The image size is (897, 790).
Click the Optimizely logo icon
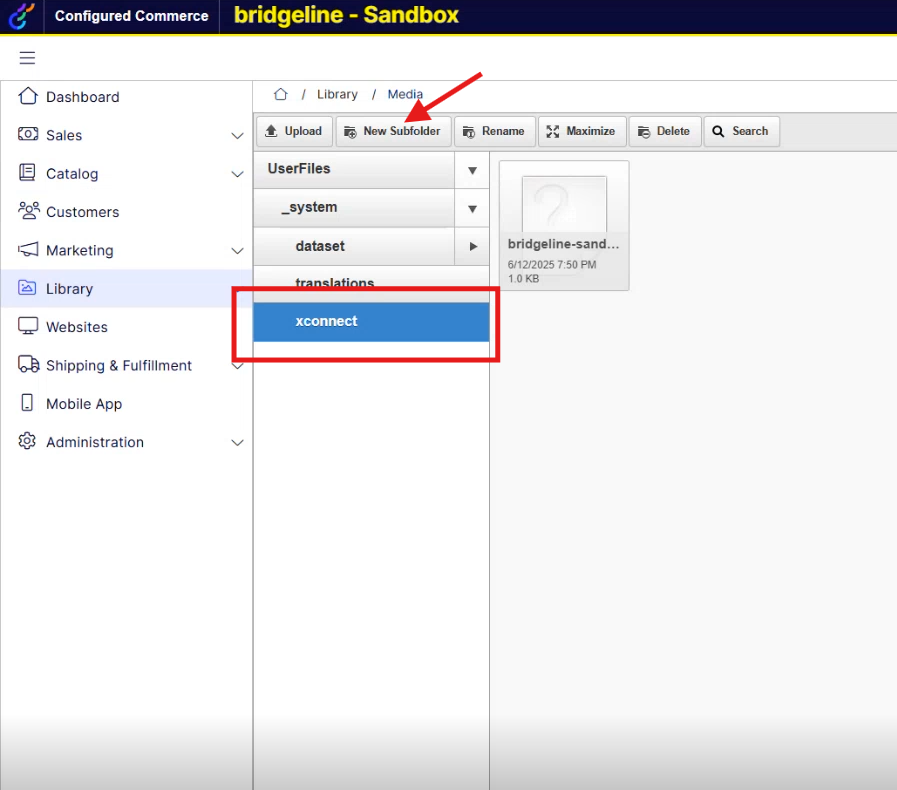(x=22, y=16)
